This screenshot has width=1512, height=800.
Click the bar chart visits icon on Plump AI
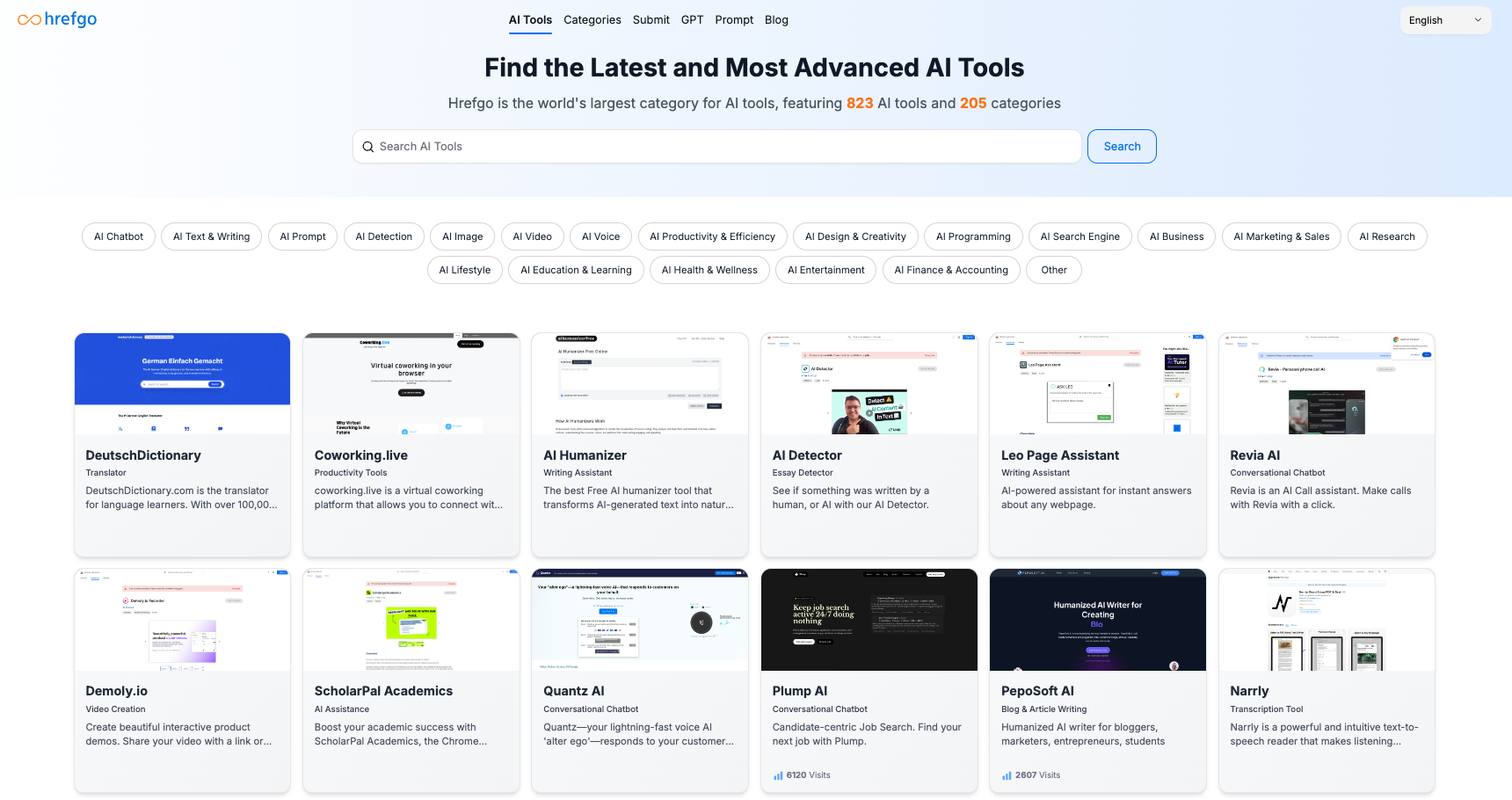pos(778,775)
